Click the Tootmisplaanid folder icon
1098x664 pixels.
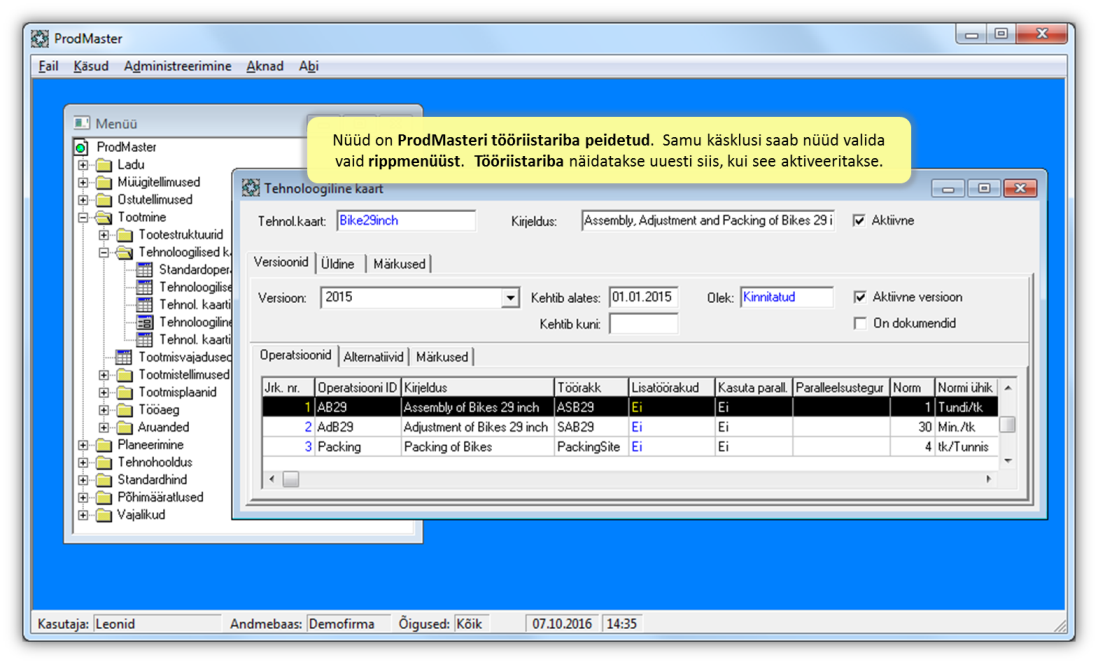tap(125, 392)
